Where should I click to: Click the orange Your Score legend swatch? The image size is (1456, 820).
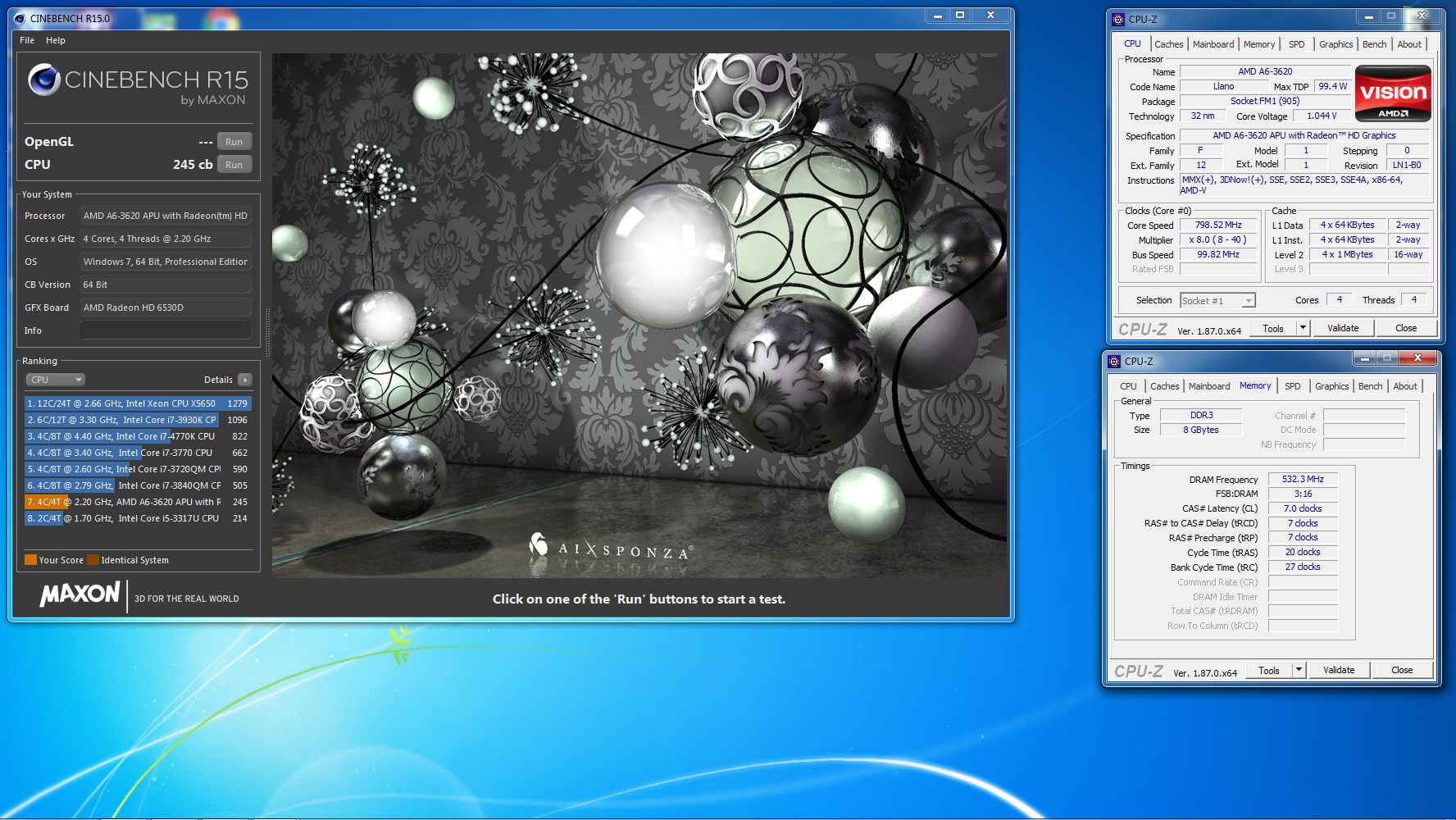(31, 560)
